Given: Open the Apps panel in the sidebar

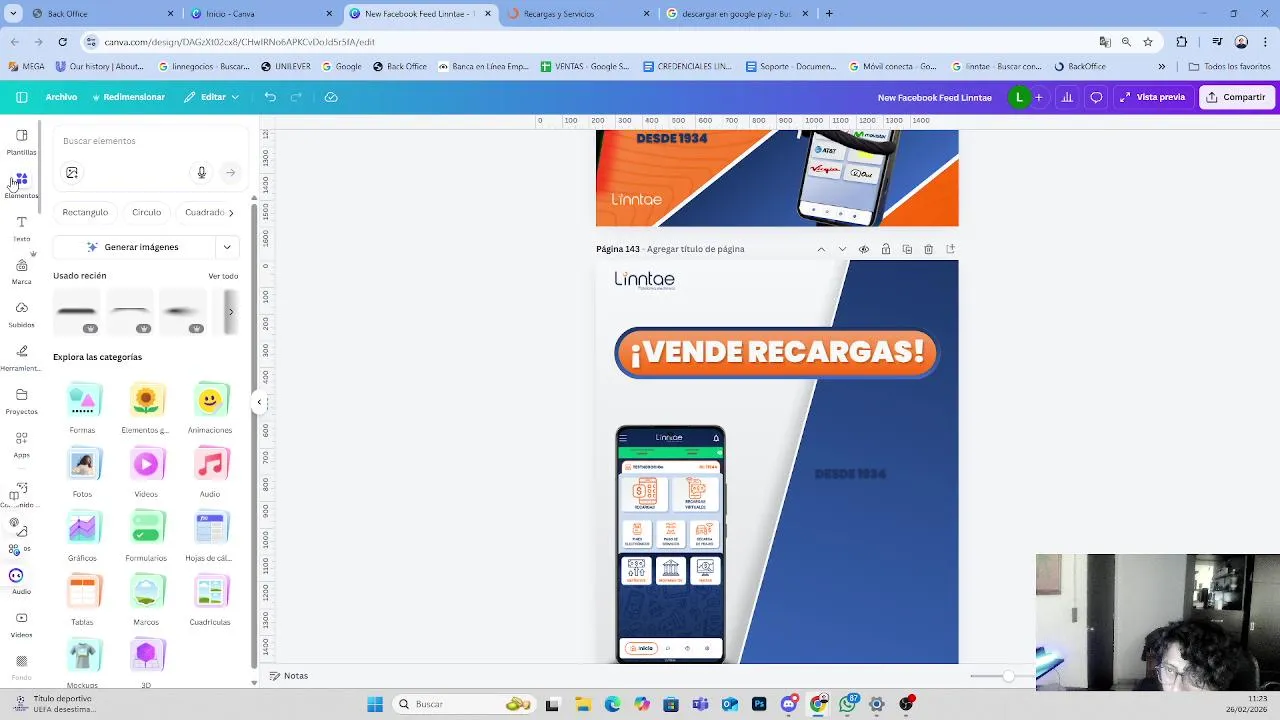Looking at the screenshot, I should pyautogui.click(x=21, y=445).
